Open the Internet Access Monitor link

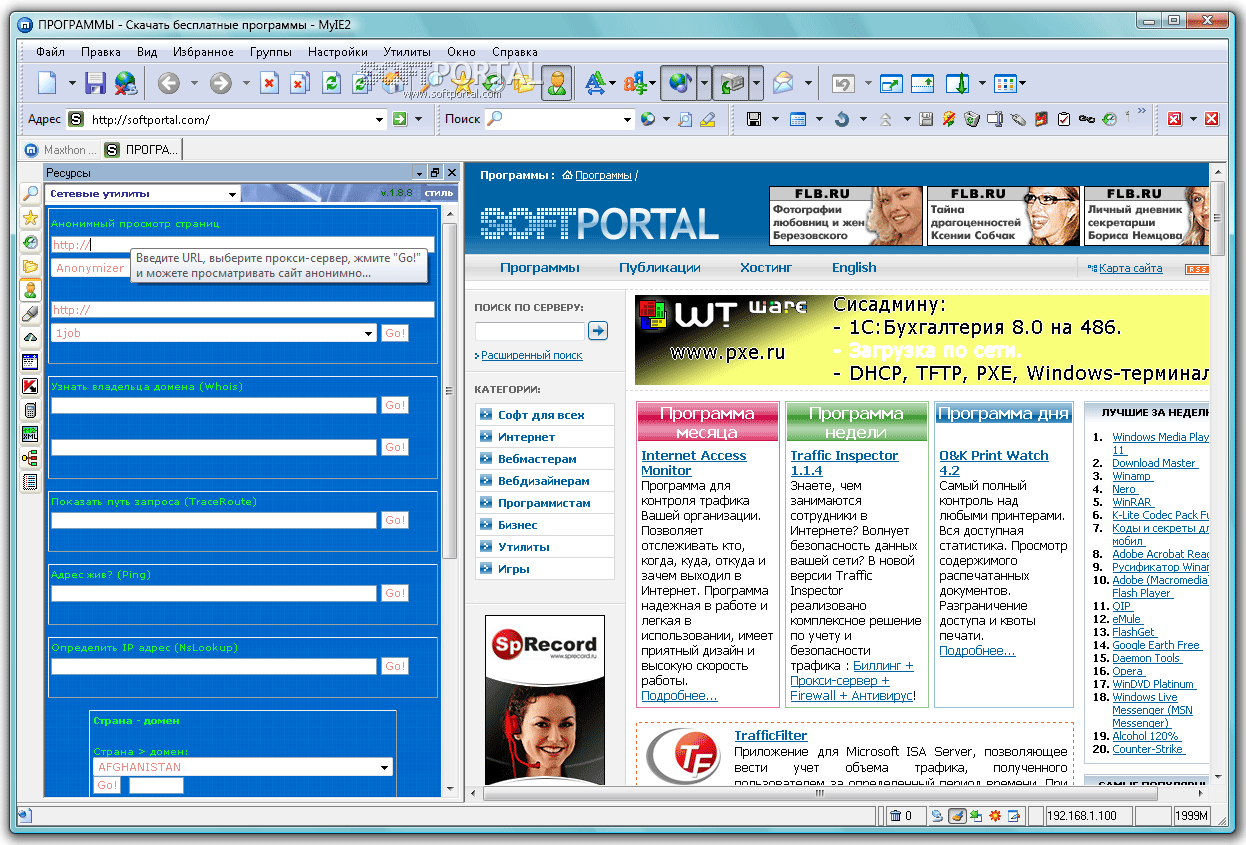(693, 463)
